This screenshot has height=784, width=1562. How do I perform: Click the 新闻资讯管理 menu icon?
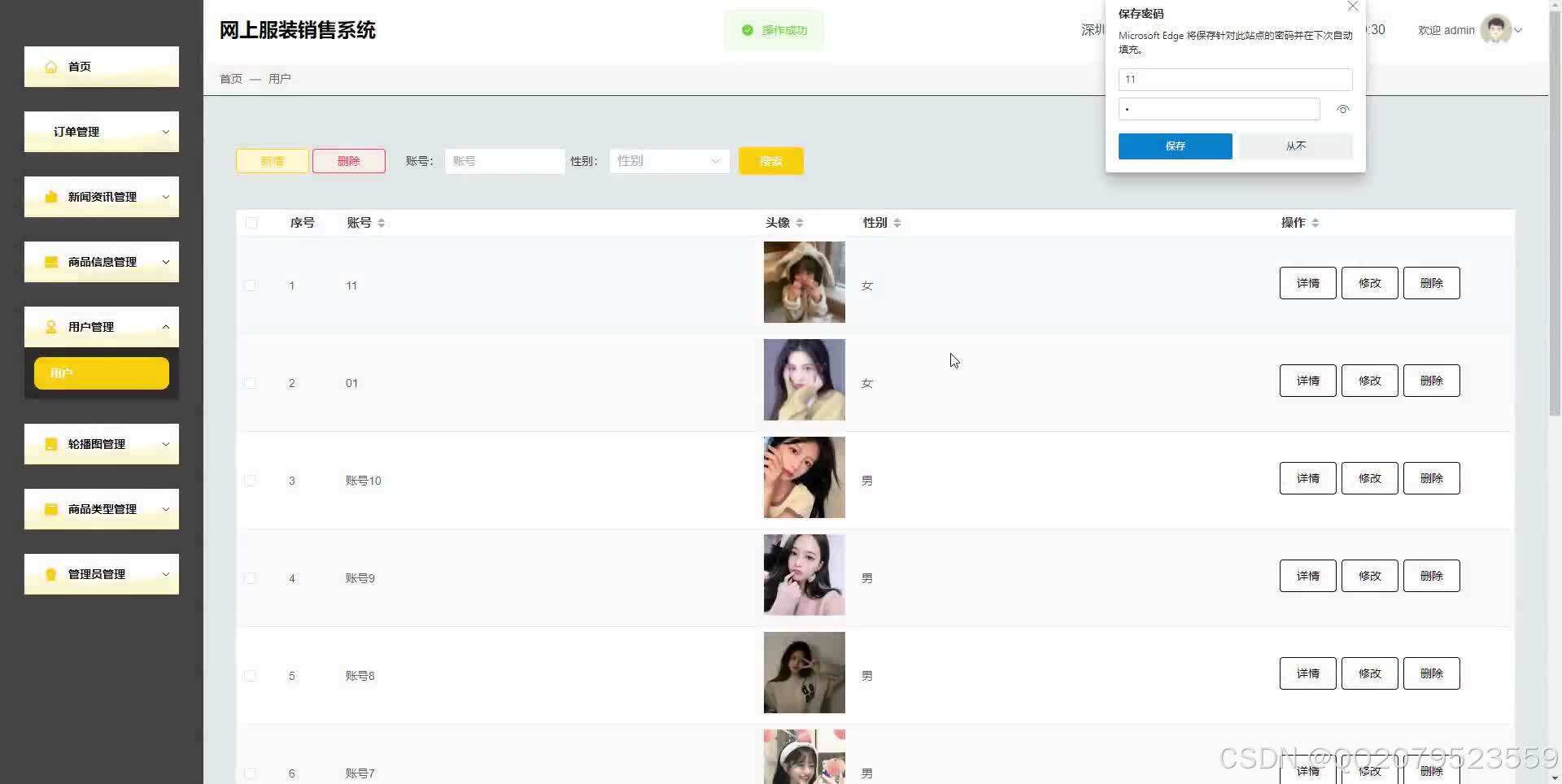51,197
